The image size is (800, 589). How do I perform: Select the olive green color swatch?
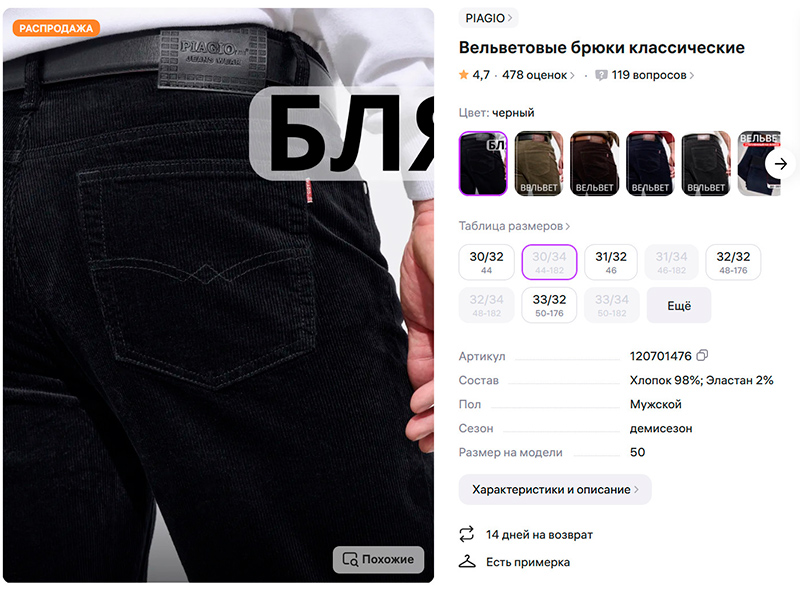coord(539,163)
